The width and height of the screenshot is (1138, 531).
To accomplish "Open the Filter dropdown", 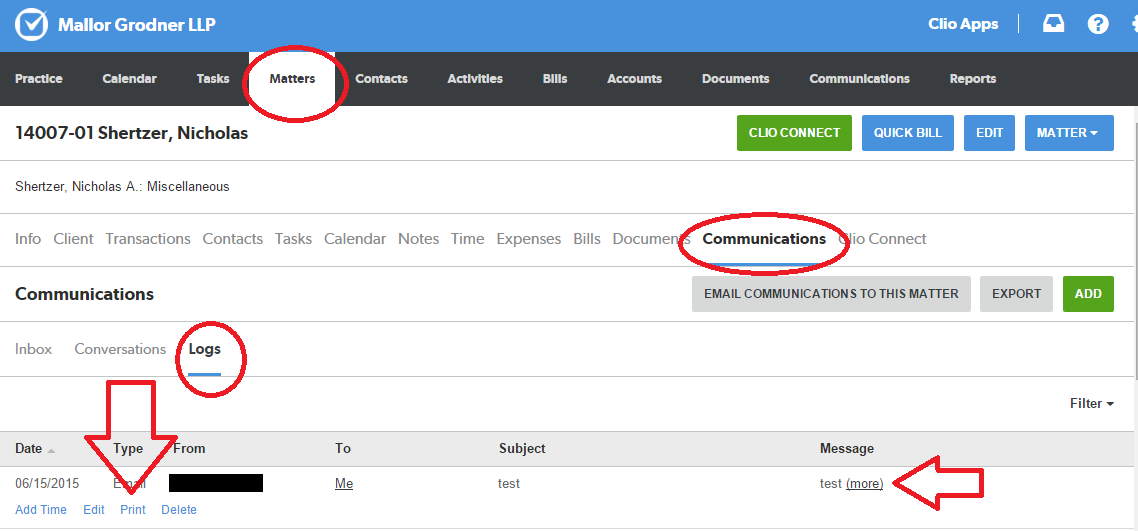I will point(1092,403).
